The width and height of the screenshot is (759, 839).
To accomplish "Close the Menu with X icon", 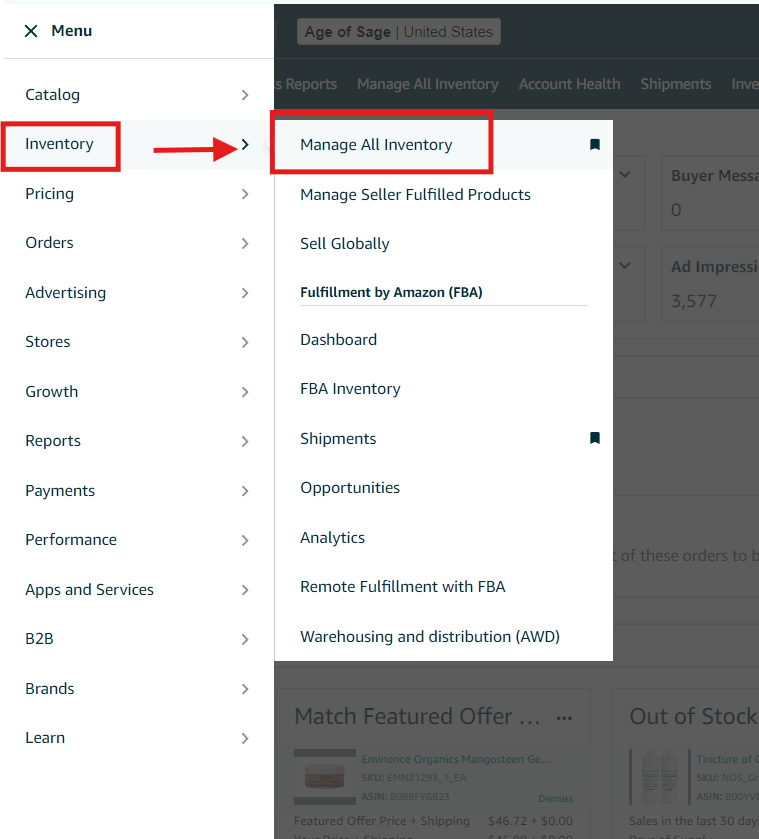I will click(x=31, y=31).
